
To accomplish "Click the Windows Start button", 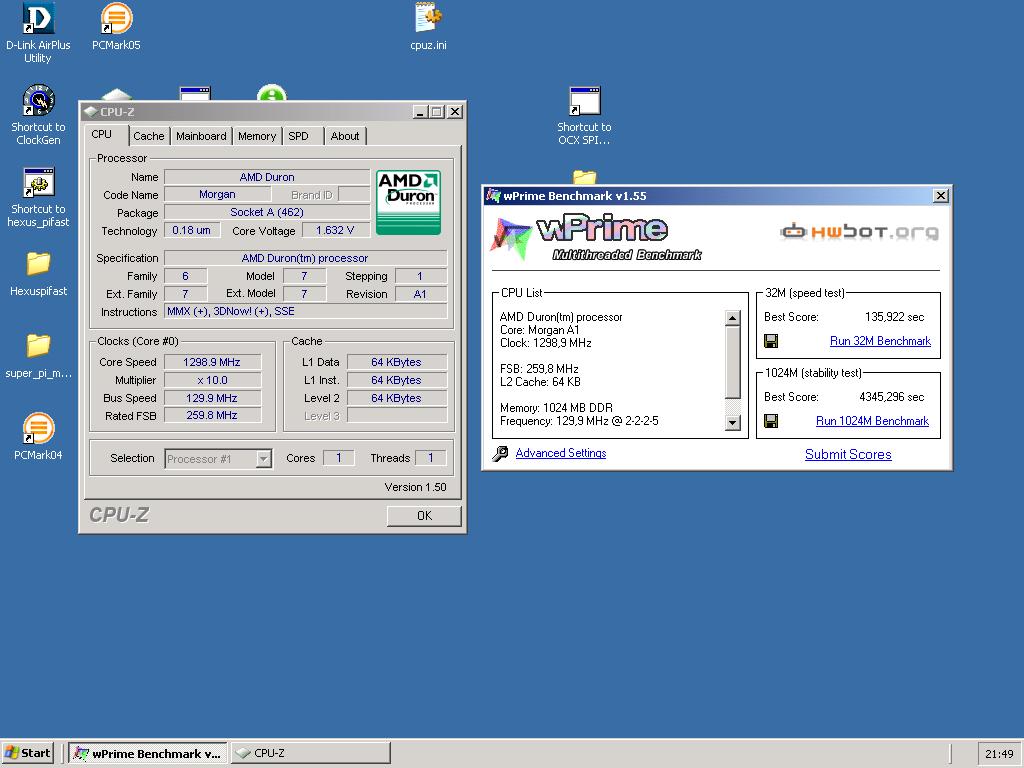I will 28,753.
